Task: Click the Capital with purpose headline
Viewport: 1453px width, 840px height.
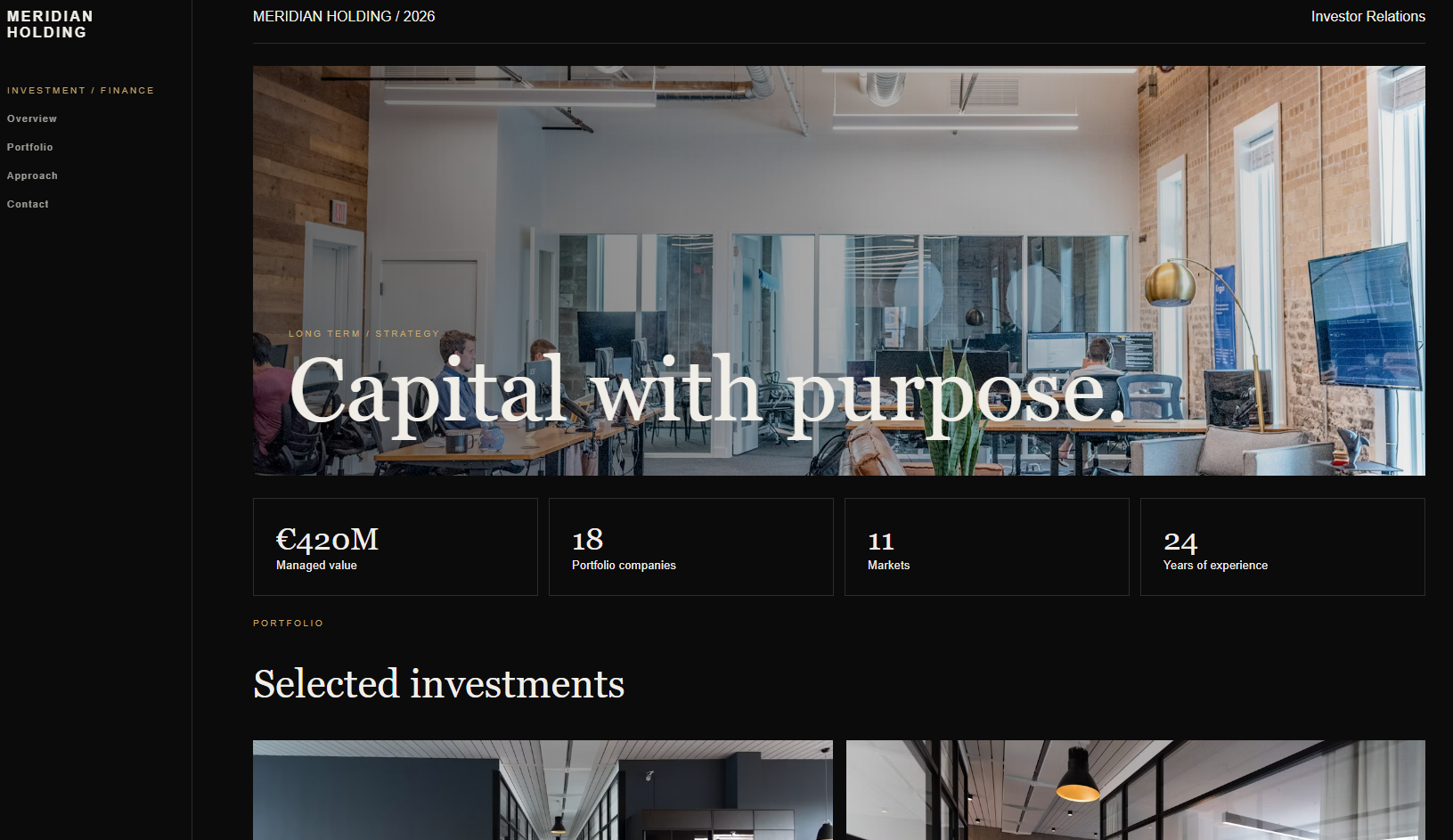Action: 707,390
